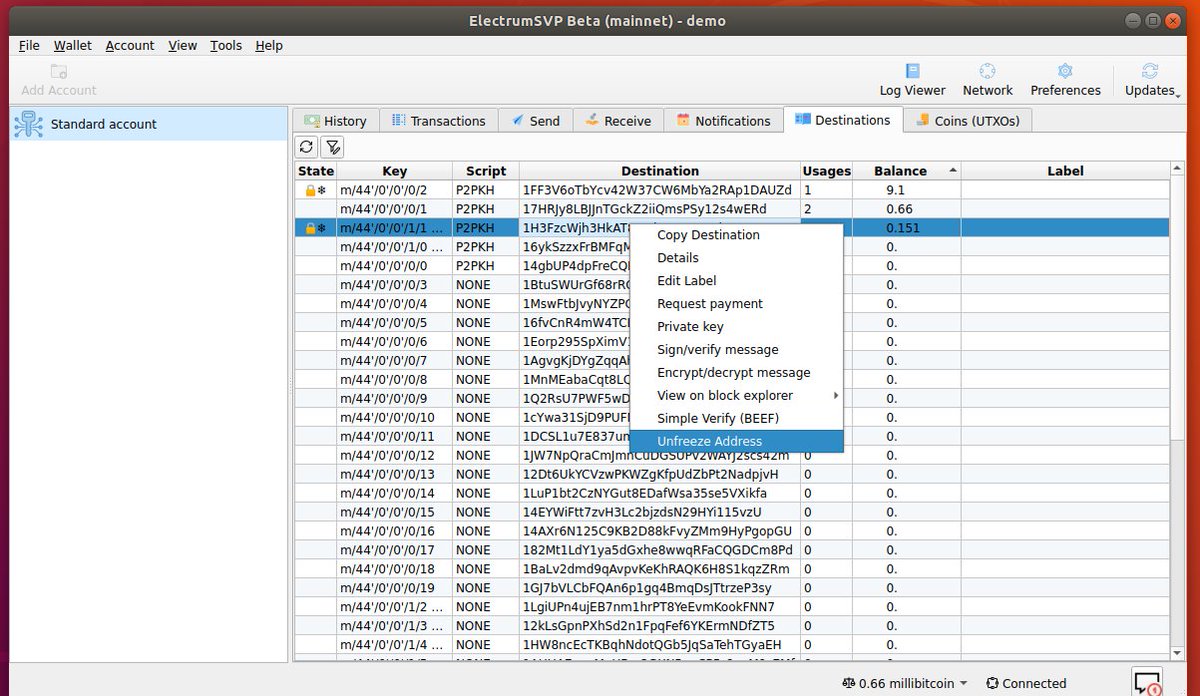Switch to the History tab
This screenshot has height=696, width=1200.
click(335, 121)
